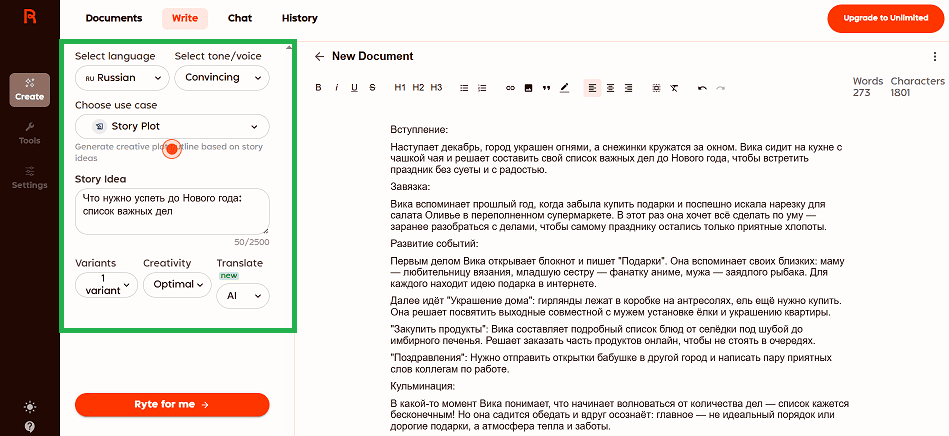
Task: Expand the tone/voice dropdown showing Convincing
Action: [x=221, y=78]
